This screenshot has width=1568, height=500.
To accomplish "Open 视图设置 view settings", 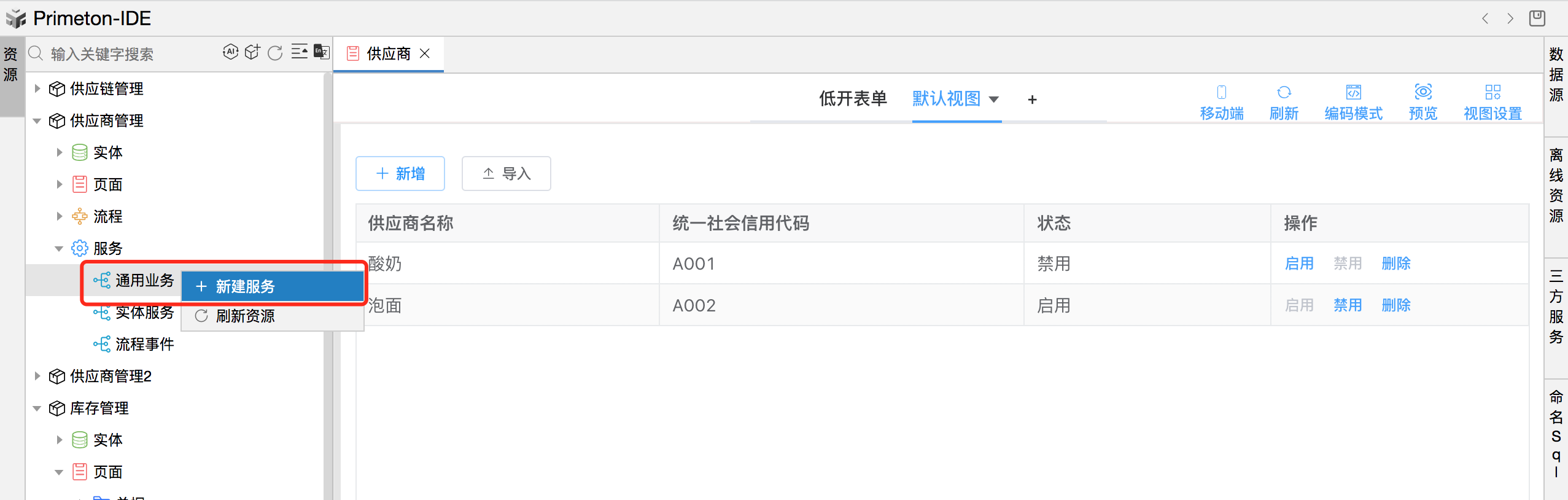I will coord(1492,102).
